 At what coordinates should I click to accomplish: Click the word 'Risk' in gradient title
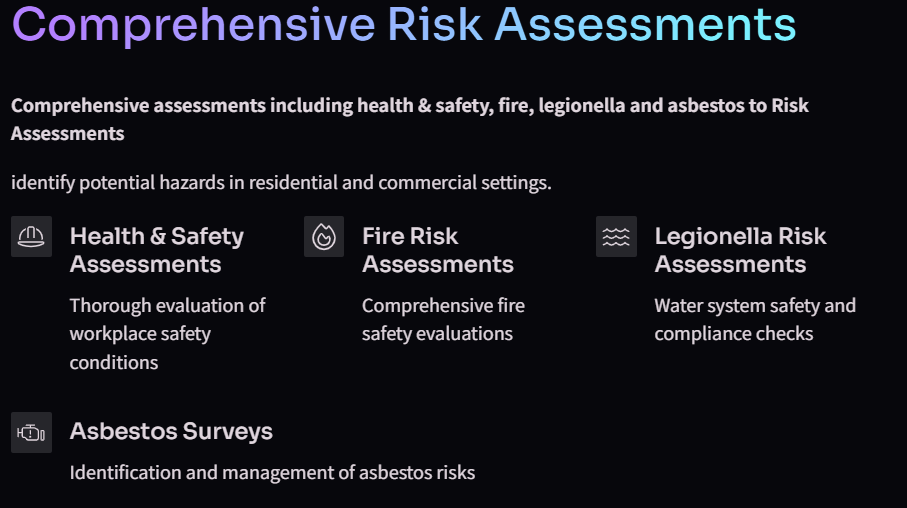pos(435,24)
